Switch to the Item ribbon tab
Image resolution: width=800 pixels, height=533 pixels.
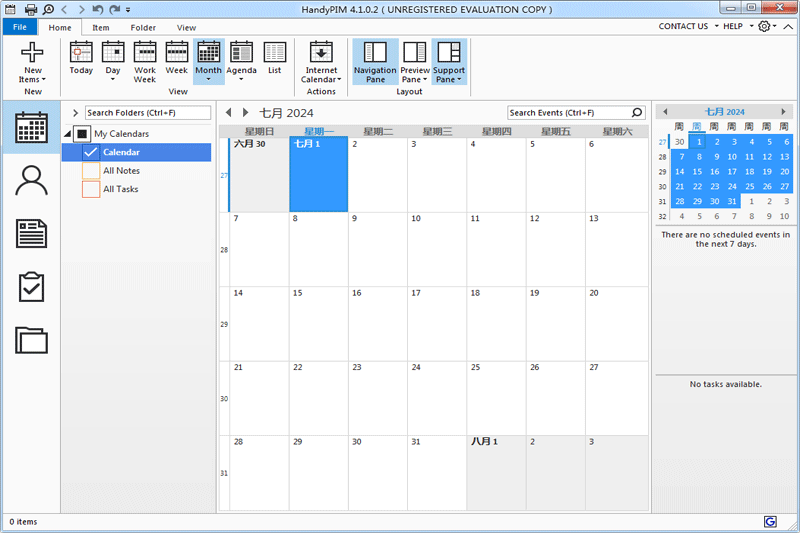pos(101,28)
